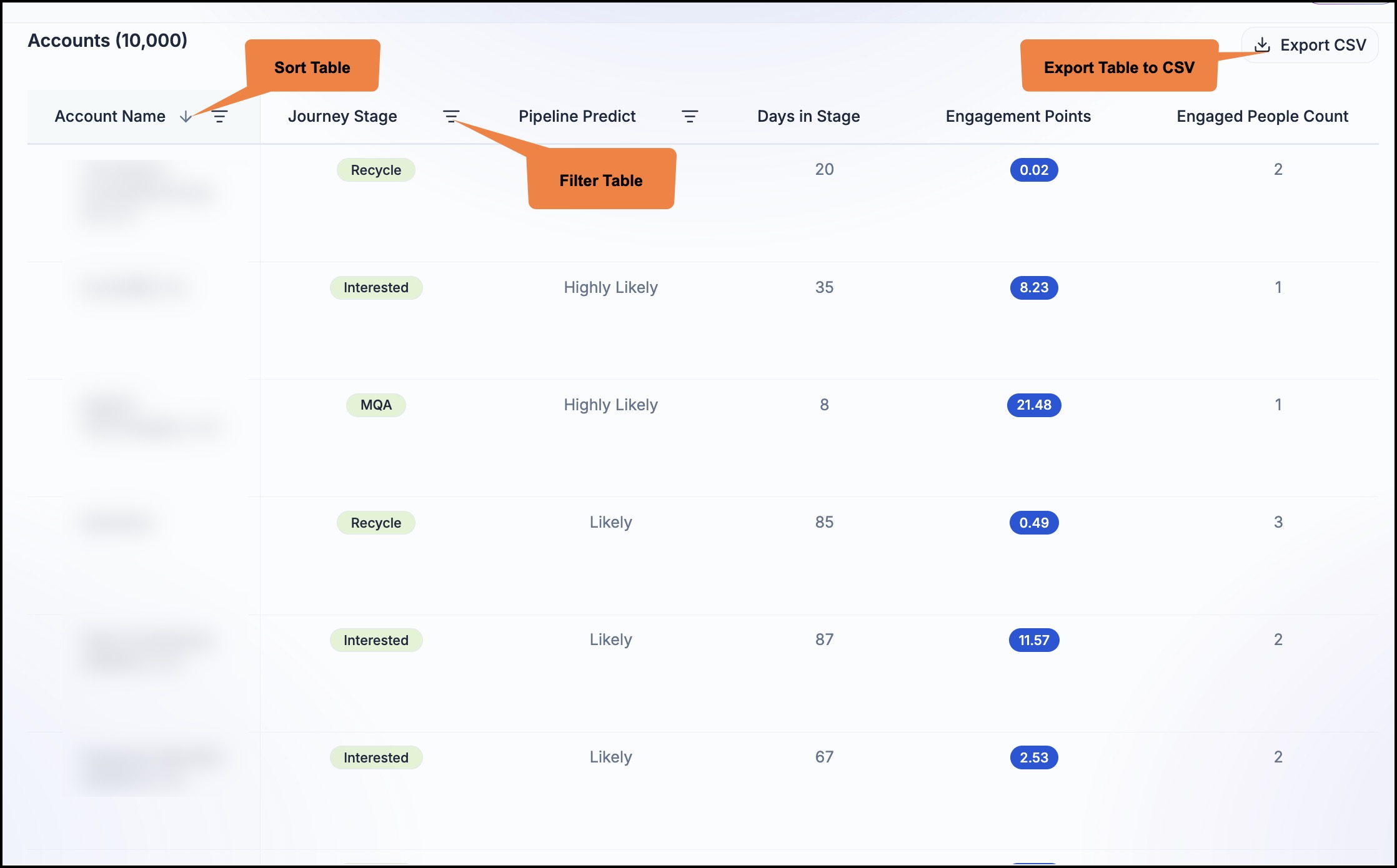Click the 2.53 engagement points badge
This screenshot has width=1397, height=868.
pyautogui.click(x=1034, y=757)
